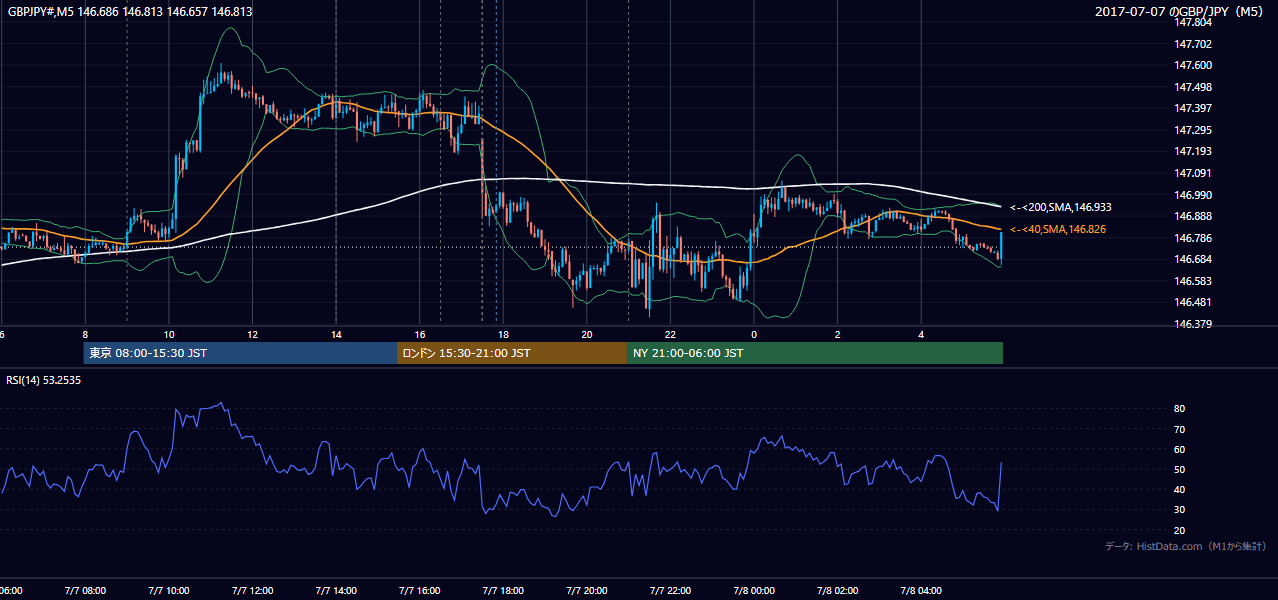Click RSI scale value 80
Viewport: 1278px width, 600px height.
point(1179,409)
